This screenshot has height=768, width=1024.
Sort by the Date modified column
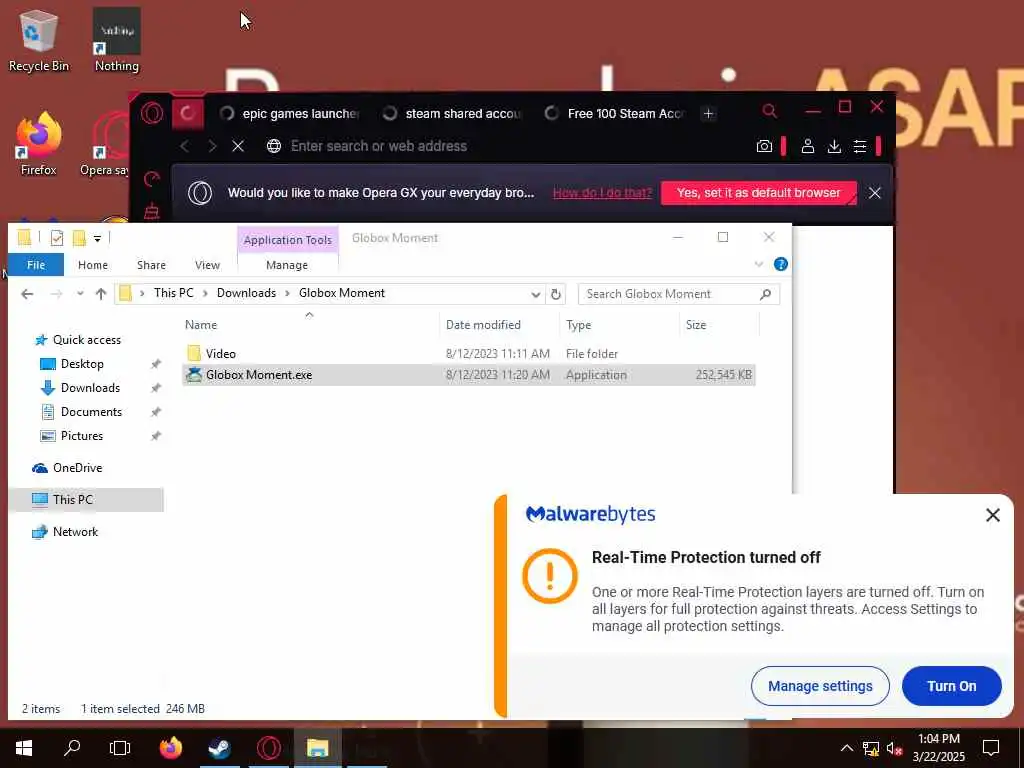pos(500,325)
